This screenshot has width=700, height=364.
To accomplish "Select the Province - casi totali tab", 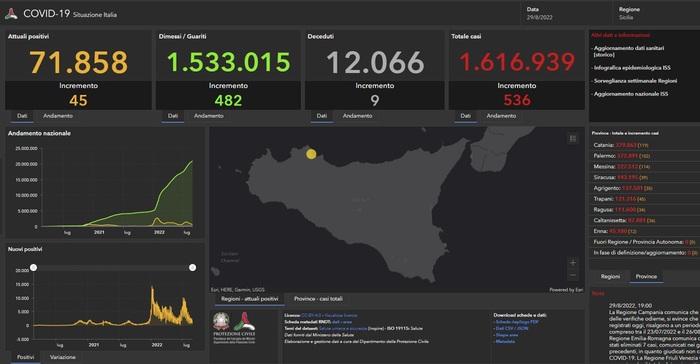I will click(318, 299).
